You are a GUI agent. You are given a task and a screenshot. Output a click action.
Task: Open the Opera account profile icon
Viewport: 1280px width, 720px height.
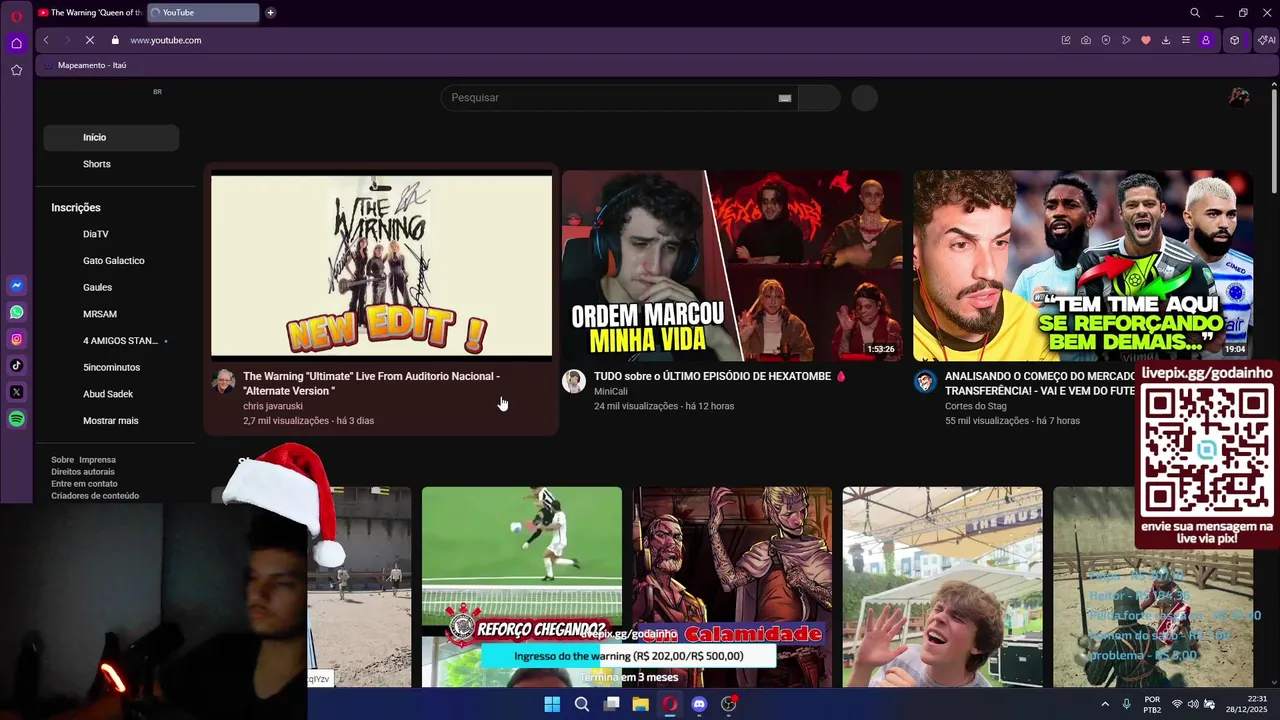[x=1206, y=40]
